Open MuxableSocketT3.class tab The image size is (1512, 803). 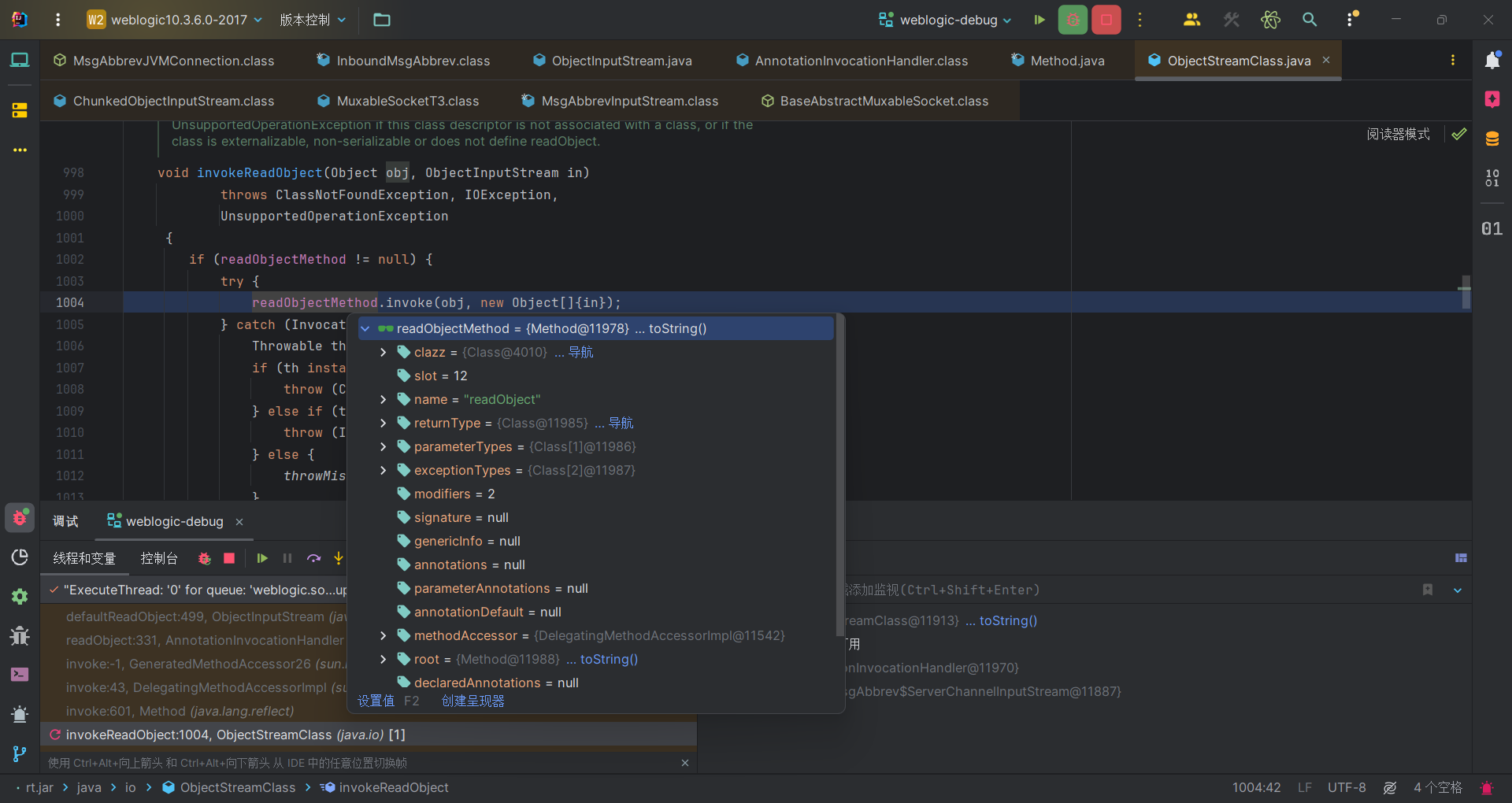click(x=398, y=101)
